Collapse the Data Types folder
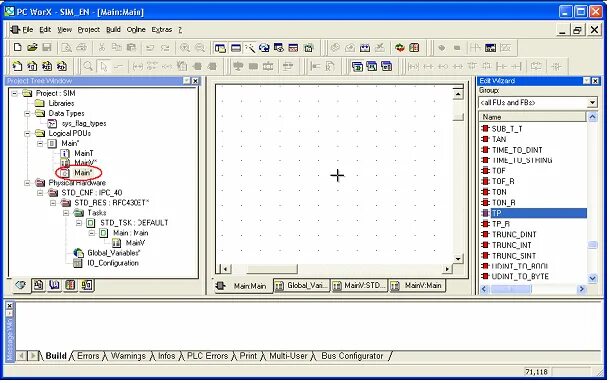The image size is (610, 383). pos(27,114)
